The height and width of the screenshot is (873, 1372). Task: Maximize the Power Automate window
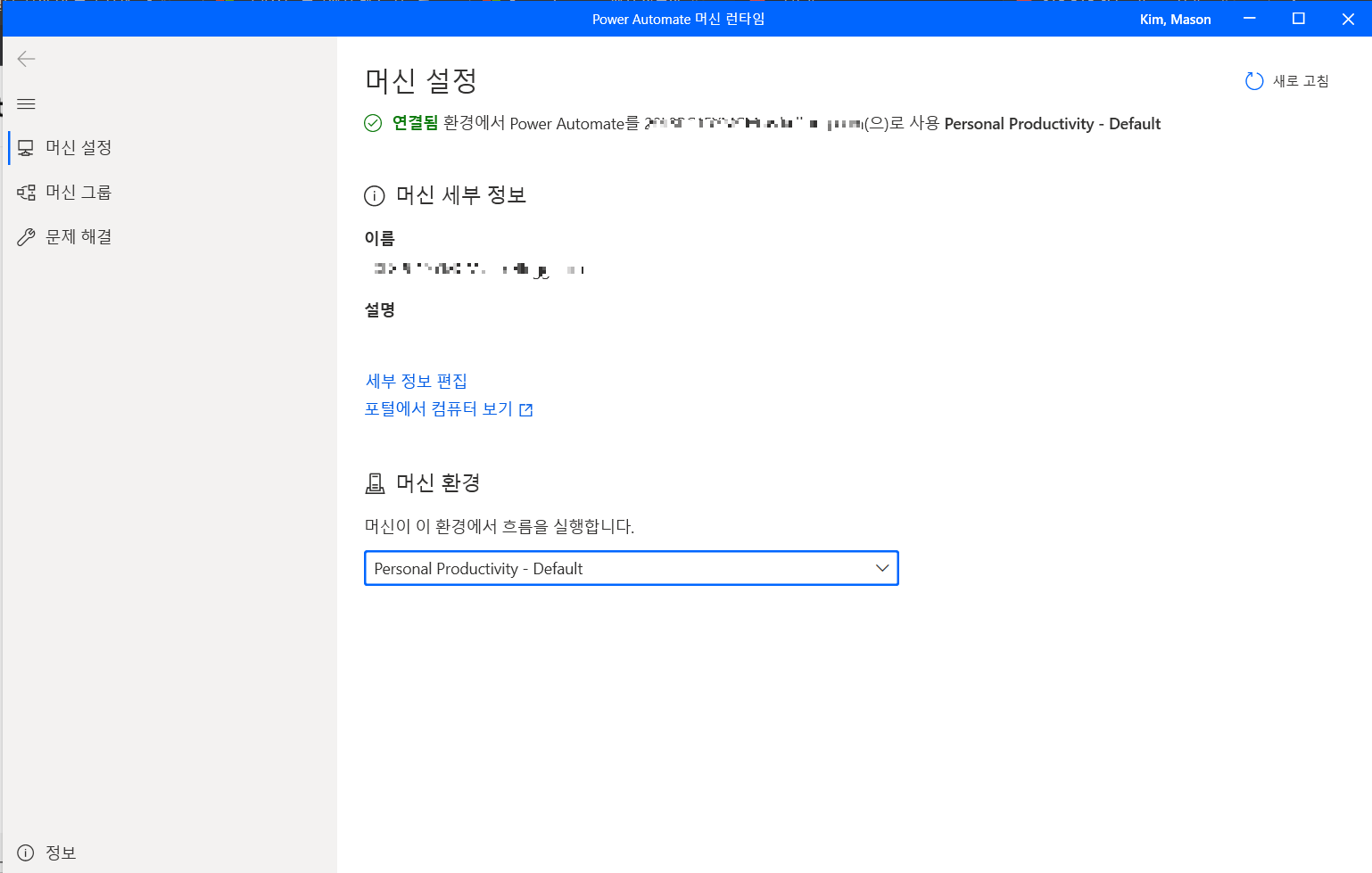(x=1299, y=19)
